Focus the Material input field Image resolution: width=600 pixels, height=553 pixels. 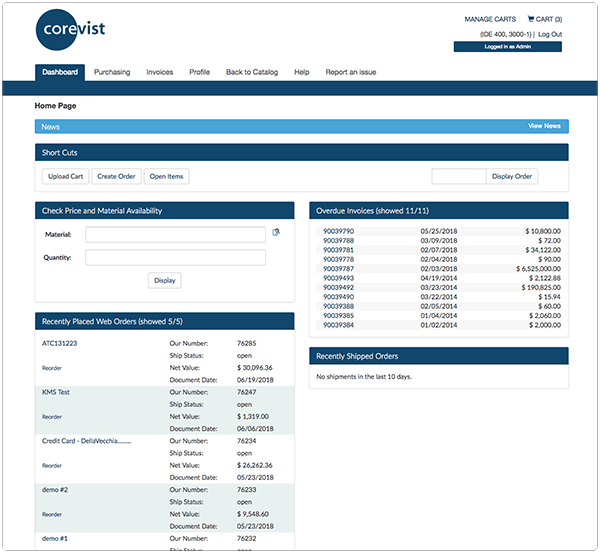coord(175,235)
